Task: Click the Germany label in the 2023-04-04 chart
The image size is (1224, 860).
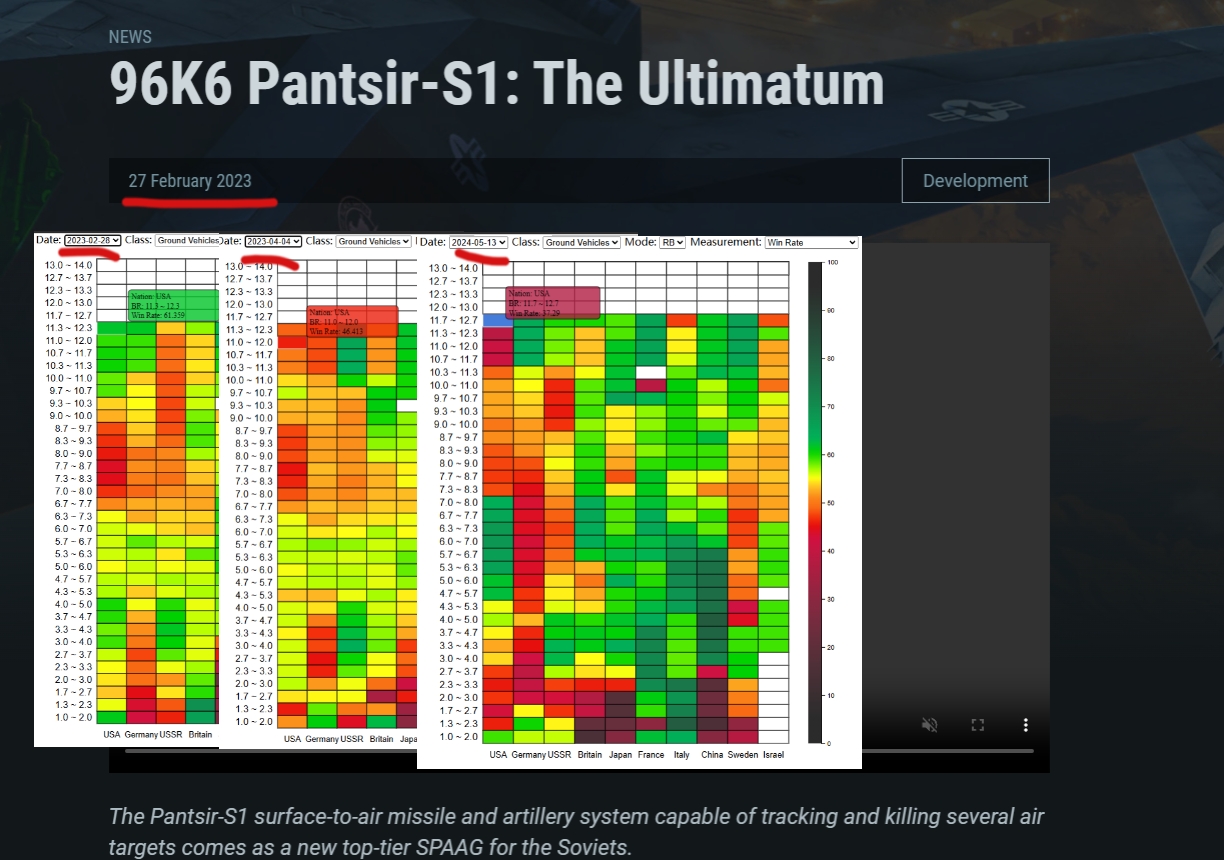Action: pos(322,739)
